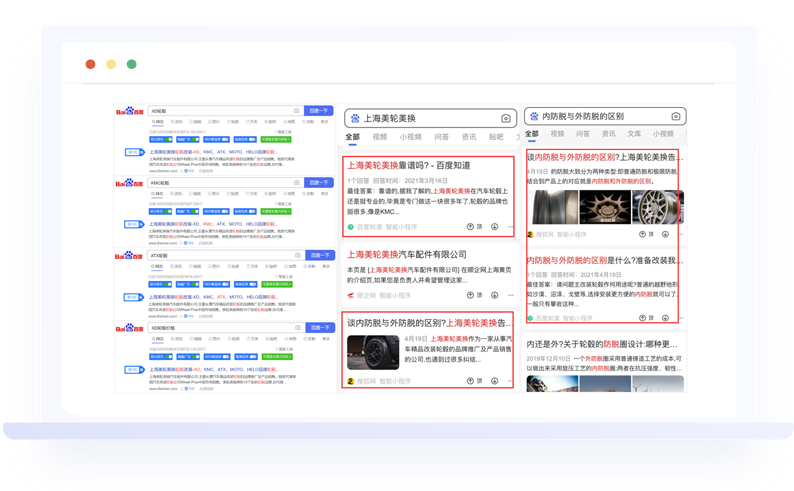Open 上海美轮美换汽车配件有限公司 result title
Image resolution: width=794 pixels, height=491 pixels.
[x=407, y=255]
